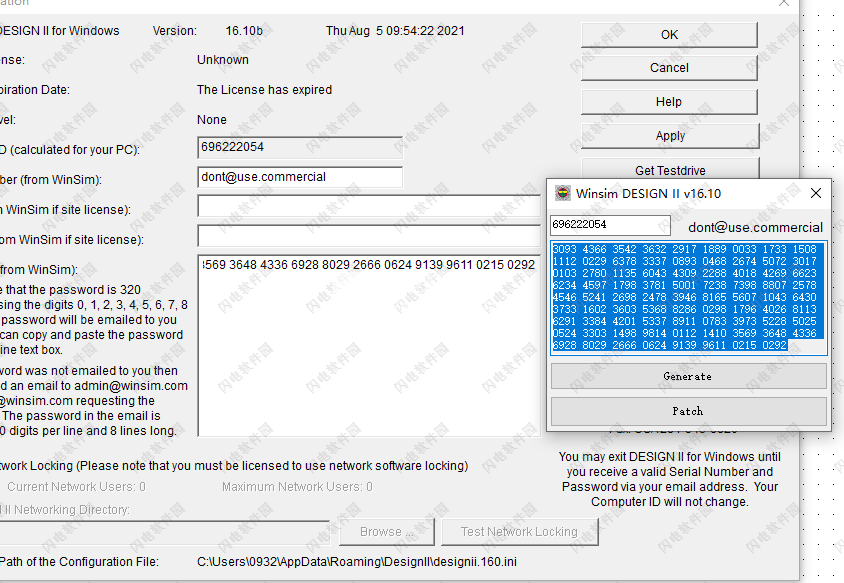
Task: Click the Winsim keygen title bar icon
Action: [x=562, y=193]
